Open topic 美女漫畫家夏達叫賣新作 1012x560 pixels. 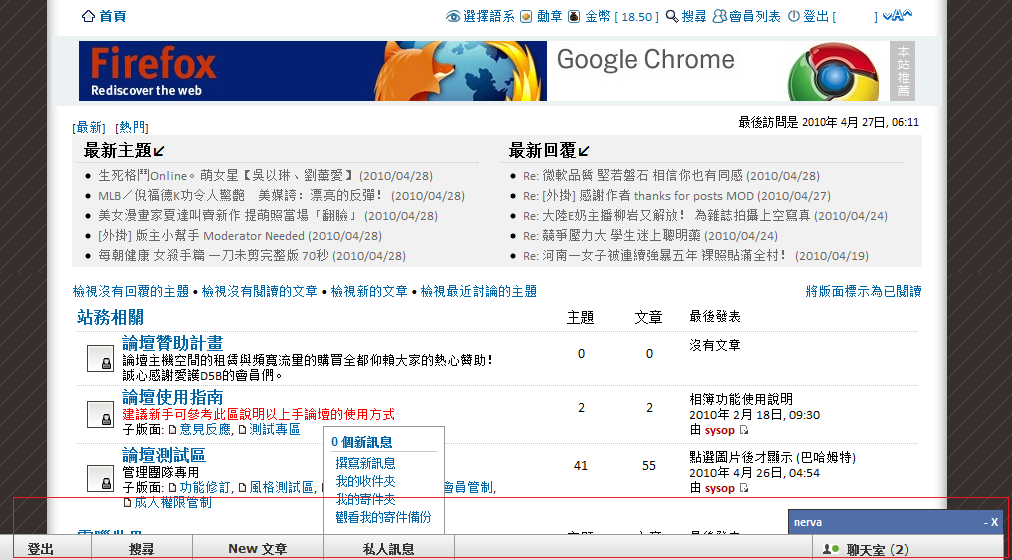pyautogui.click(x=268, y=215)
